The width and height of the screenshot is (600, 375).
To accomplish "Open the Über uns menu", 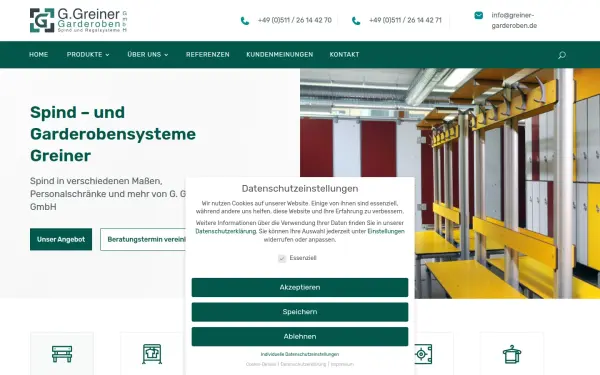I will (144, 54).
